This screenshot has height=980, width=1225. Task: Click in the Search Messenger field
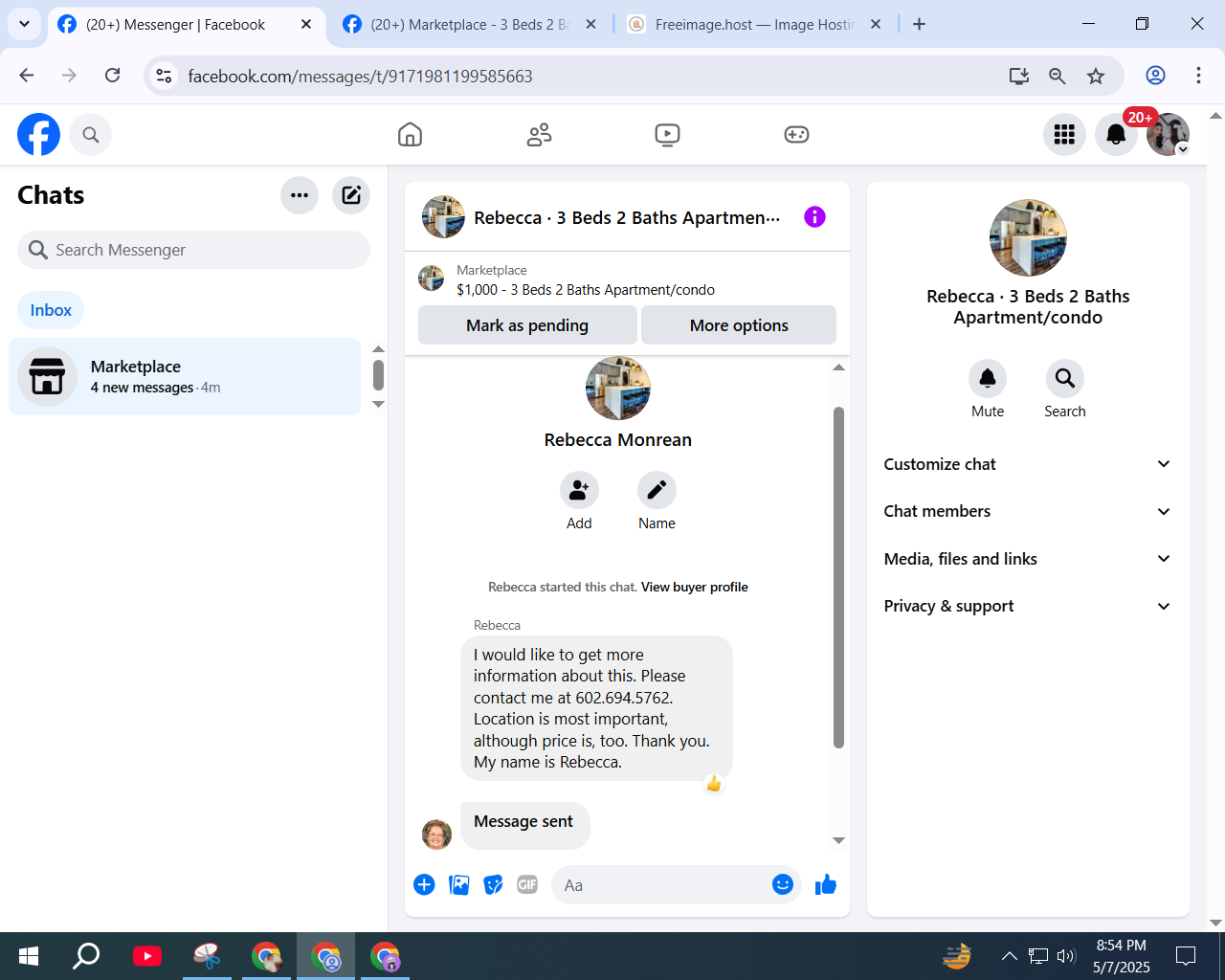coord(193,250)
